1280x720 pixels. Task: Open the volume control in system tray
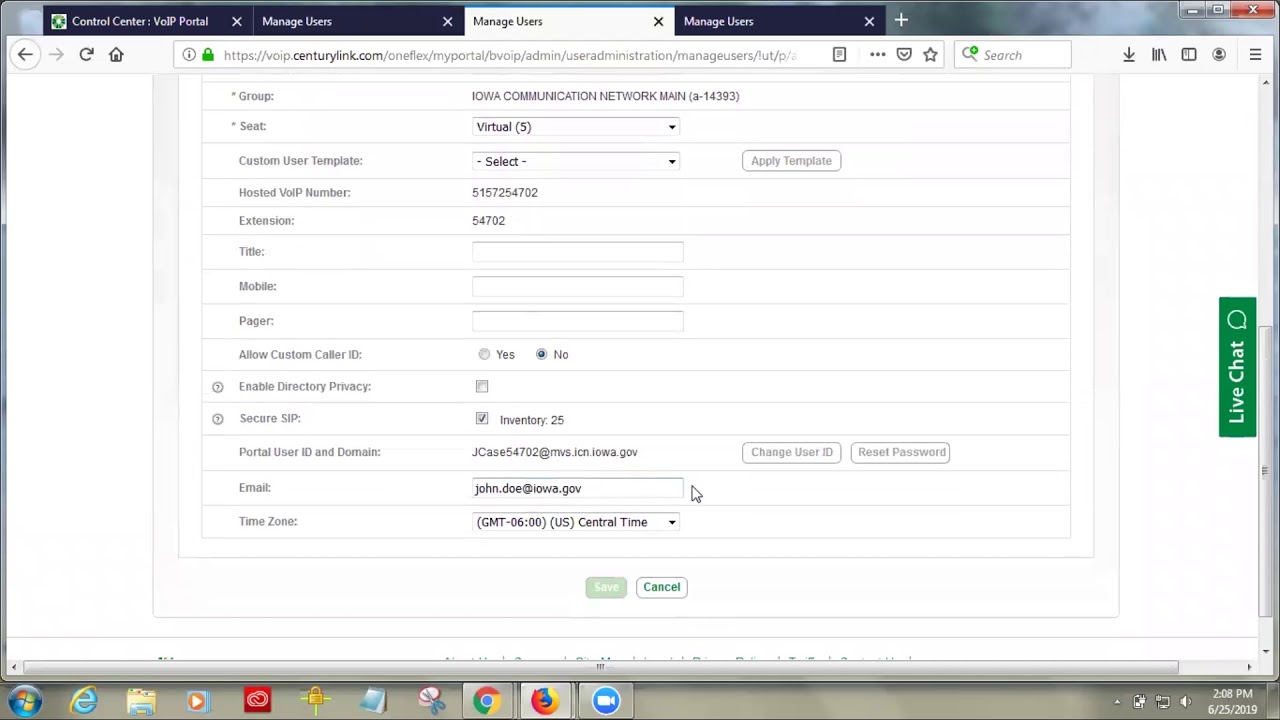1185,702
